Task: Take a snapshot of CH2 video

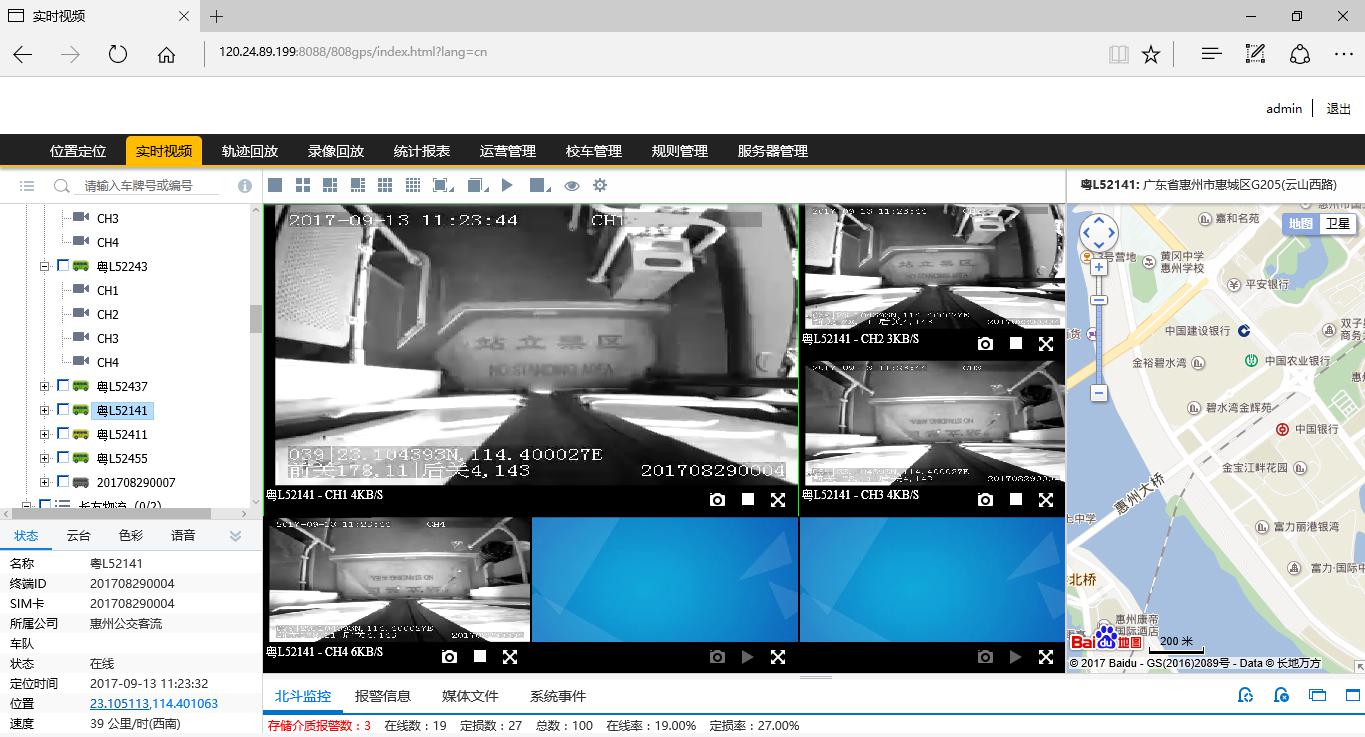Action: [985, 344]
